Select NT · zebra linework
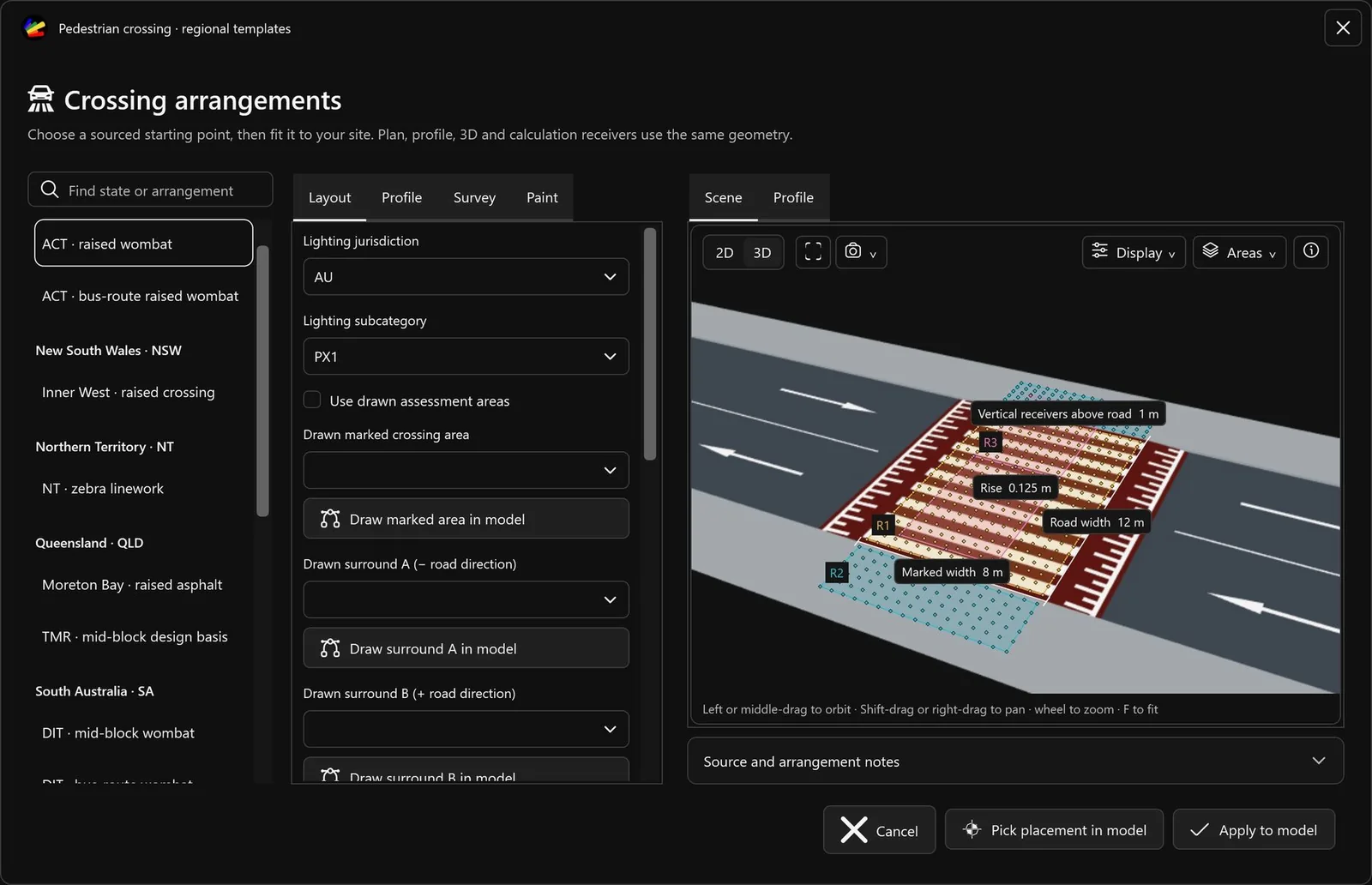Viewport: 1372px width, 885px height. click(x=143, y=488)
